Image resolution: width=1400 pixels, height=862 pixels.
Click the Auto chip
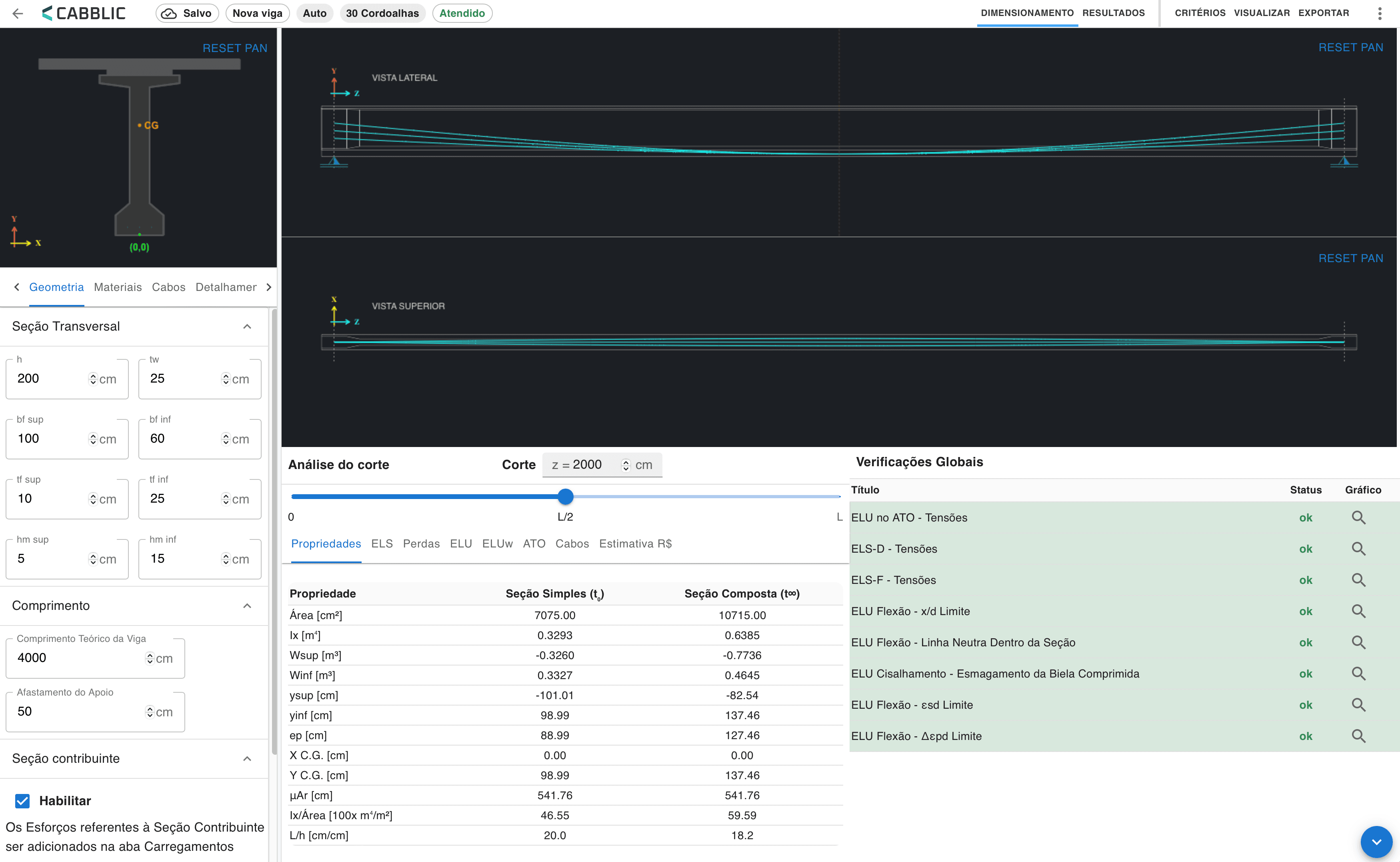(x=314, y=13)
